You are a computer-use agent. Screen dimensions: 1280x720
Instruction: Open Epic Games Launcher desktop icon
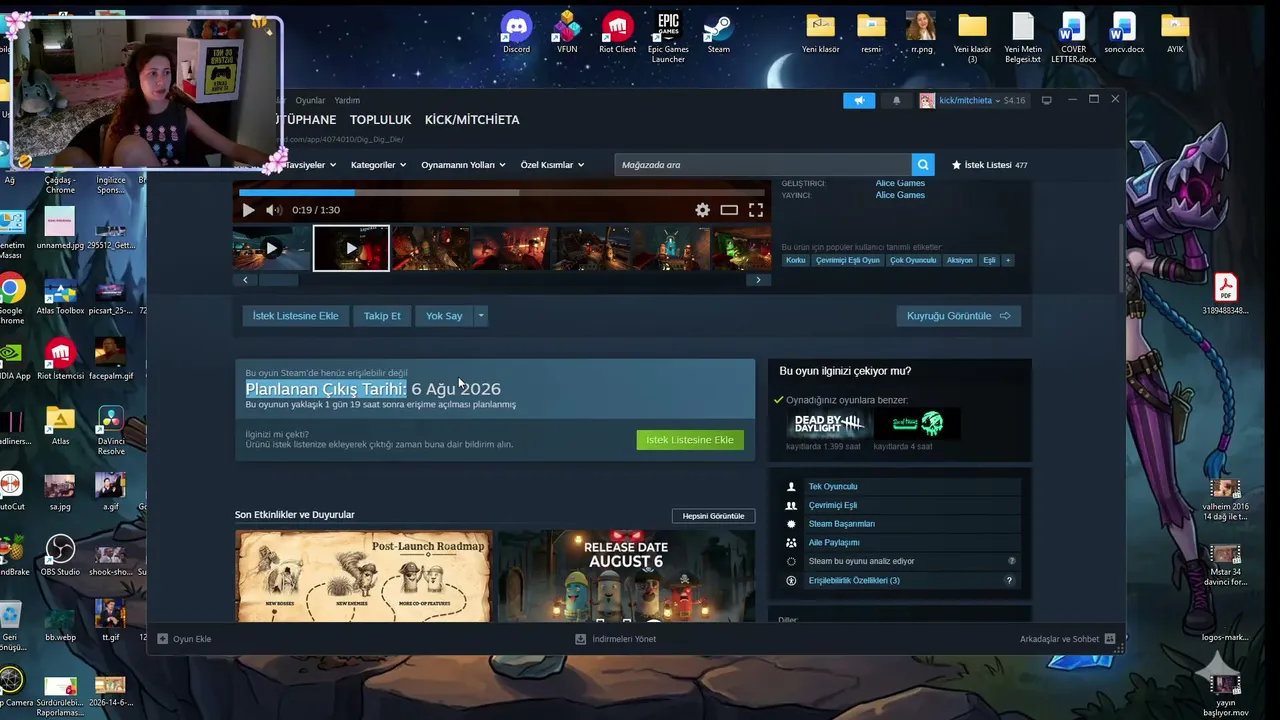(x=668, y=37)
